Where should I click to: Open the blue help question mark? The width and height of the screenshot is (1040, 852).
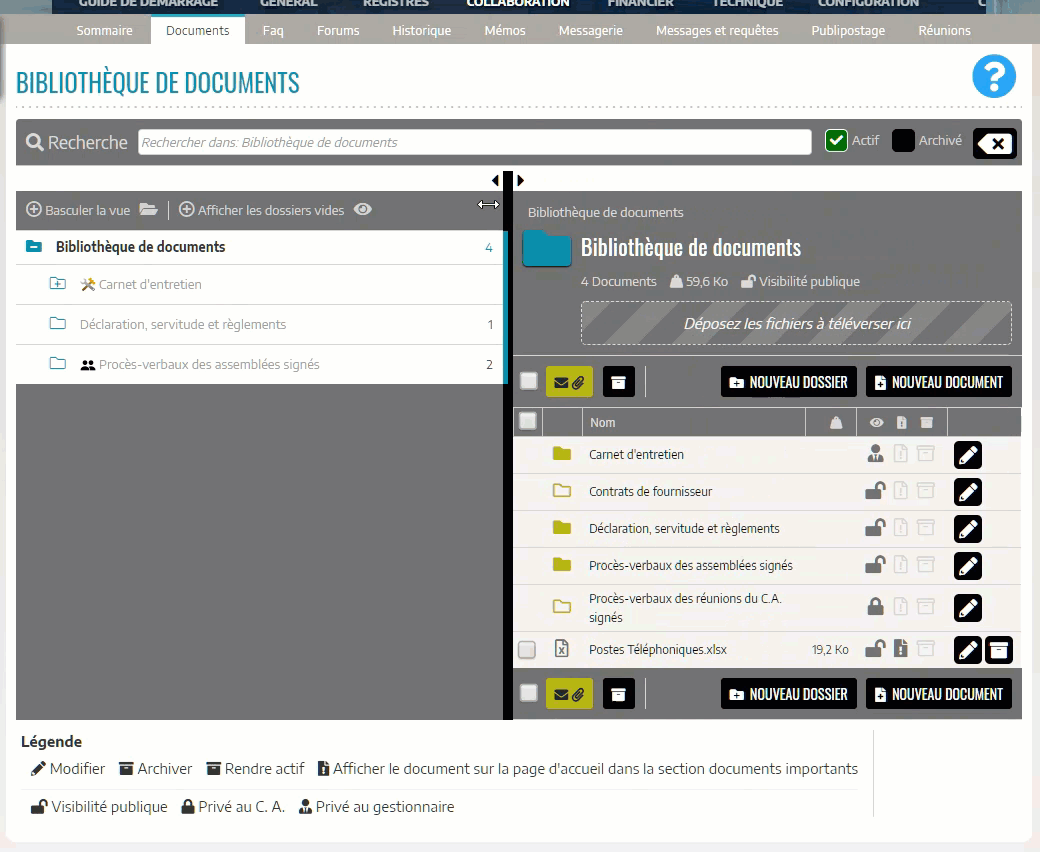(993, 76)
